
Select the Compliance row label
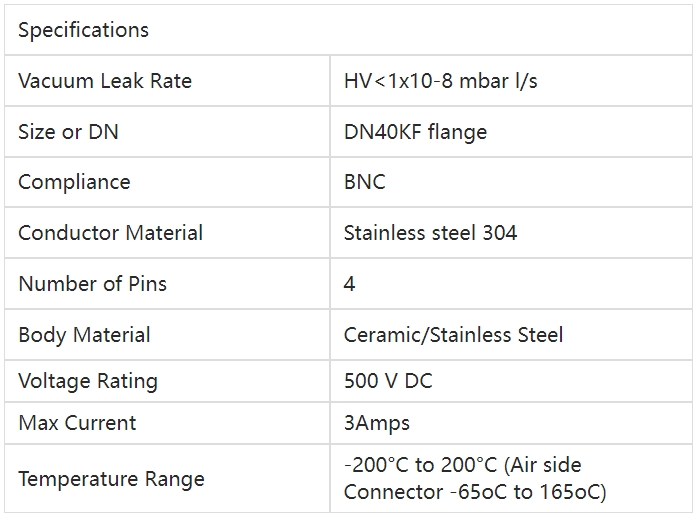(x=74, y=182)
